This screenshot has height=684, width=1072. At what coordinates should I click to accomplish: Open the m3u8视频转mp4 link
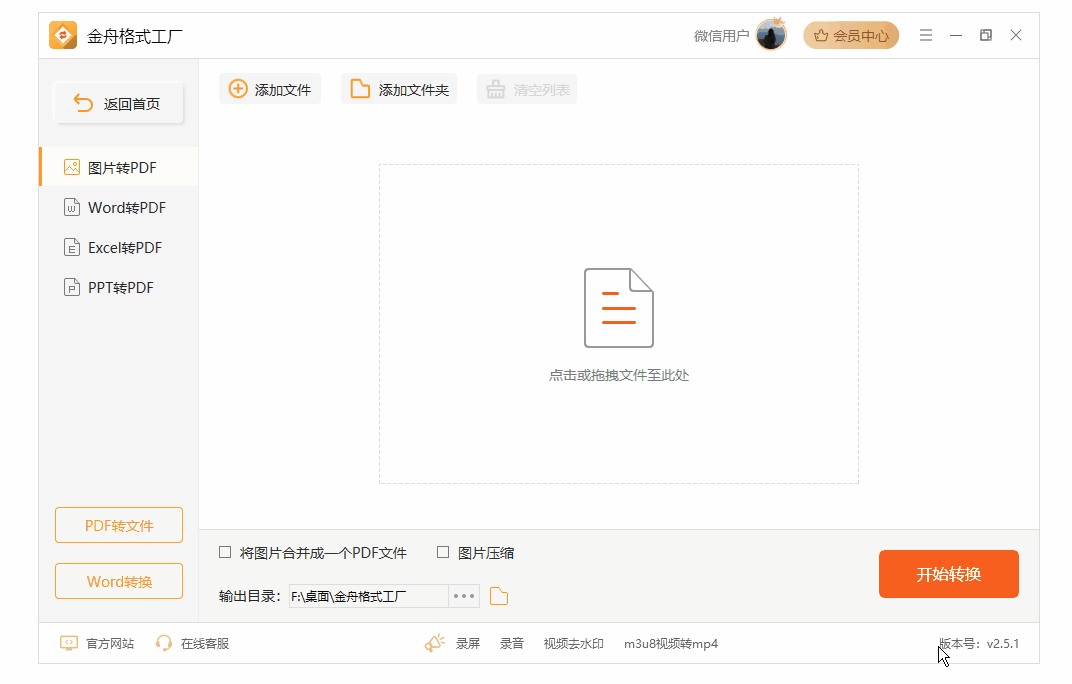coord(670,643)
